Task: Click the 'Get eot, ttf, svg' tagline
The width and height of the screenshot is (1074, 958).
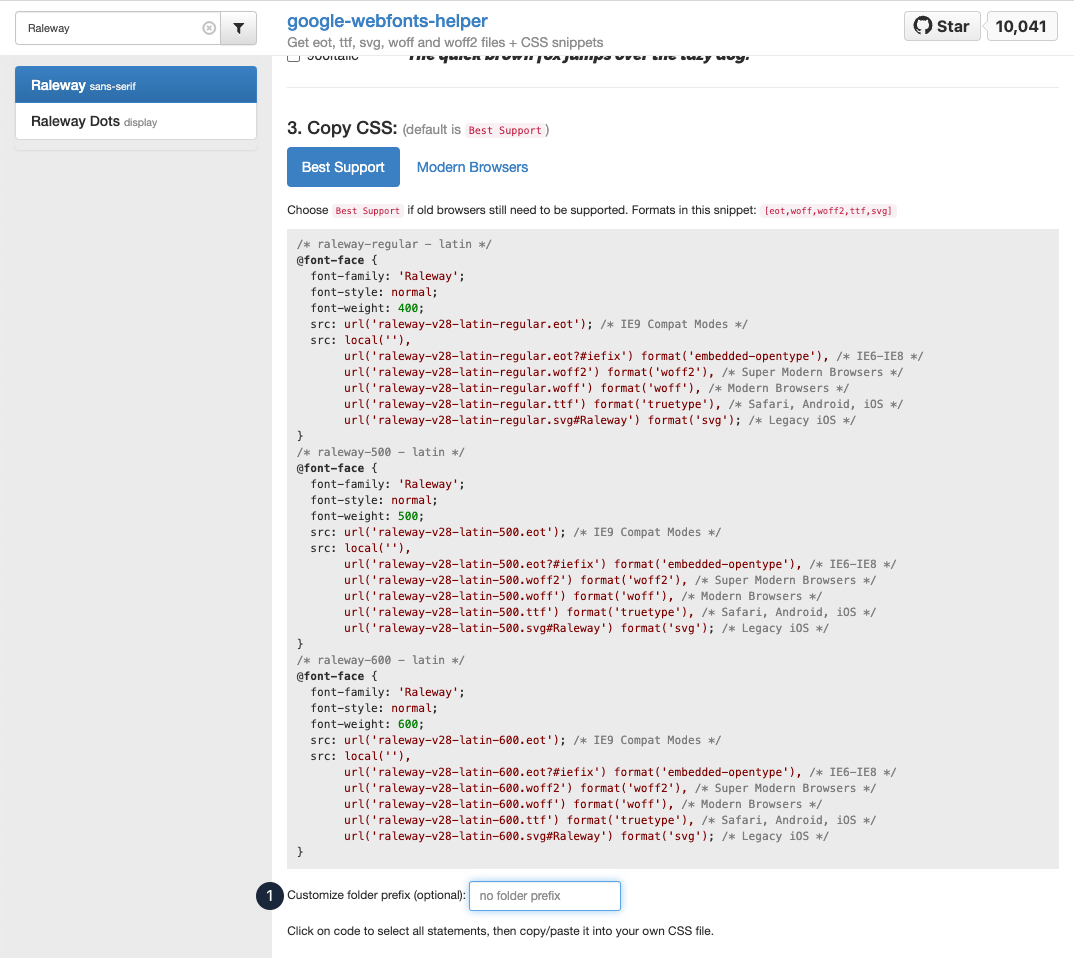Action: [445, 42]
